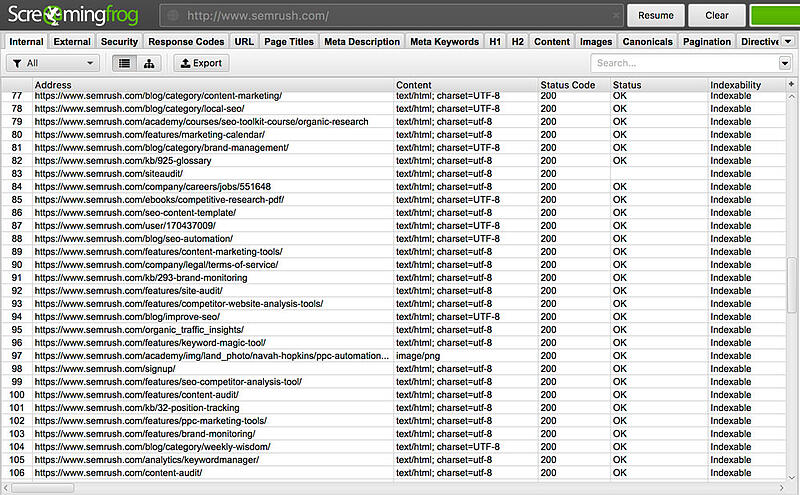Screen dimensions: 800x495
Task: Switch to site tree view icon
Action: pos(149,63)
